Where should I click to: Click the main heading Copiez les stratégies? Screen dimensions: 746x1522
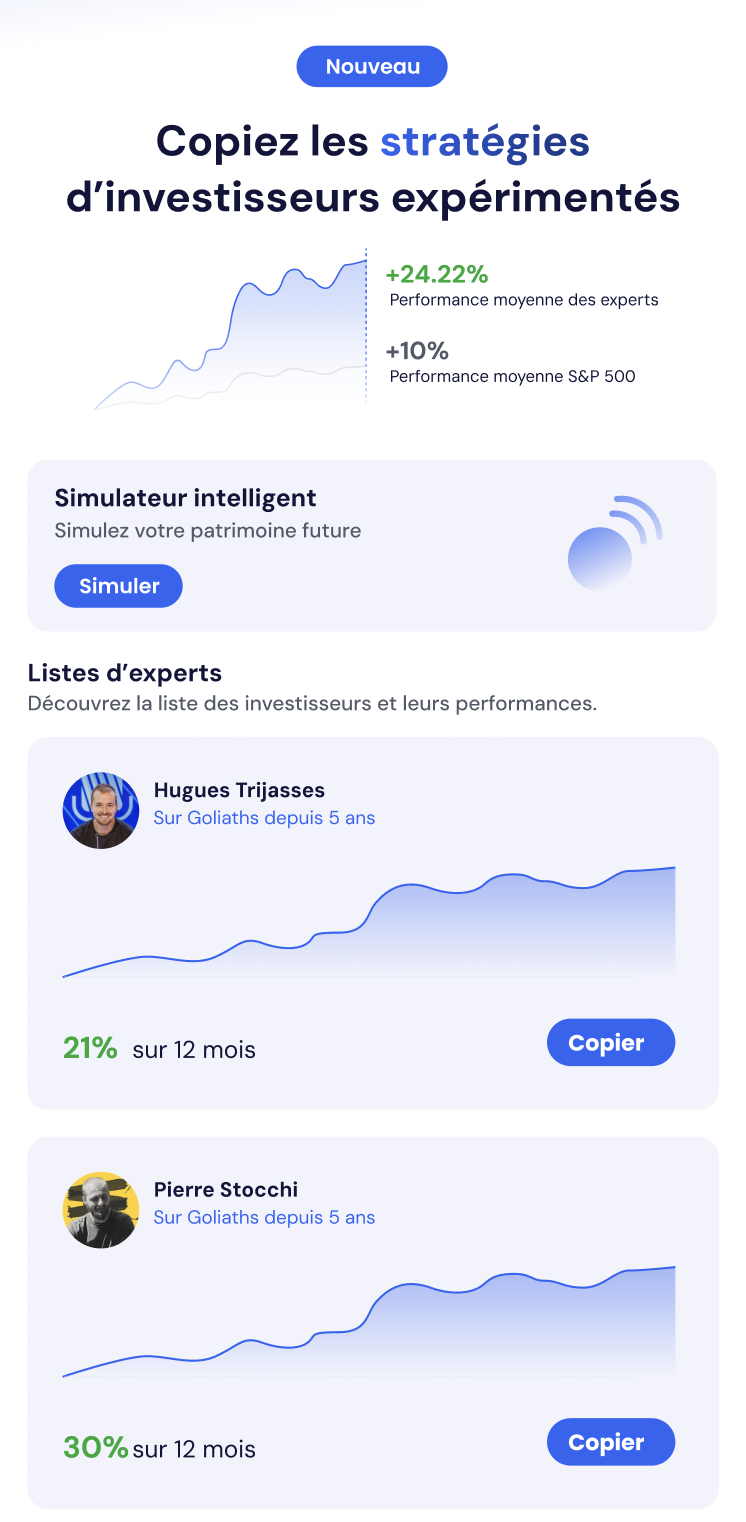(x=372, y=167)
